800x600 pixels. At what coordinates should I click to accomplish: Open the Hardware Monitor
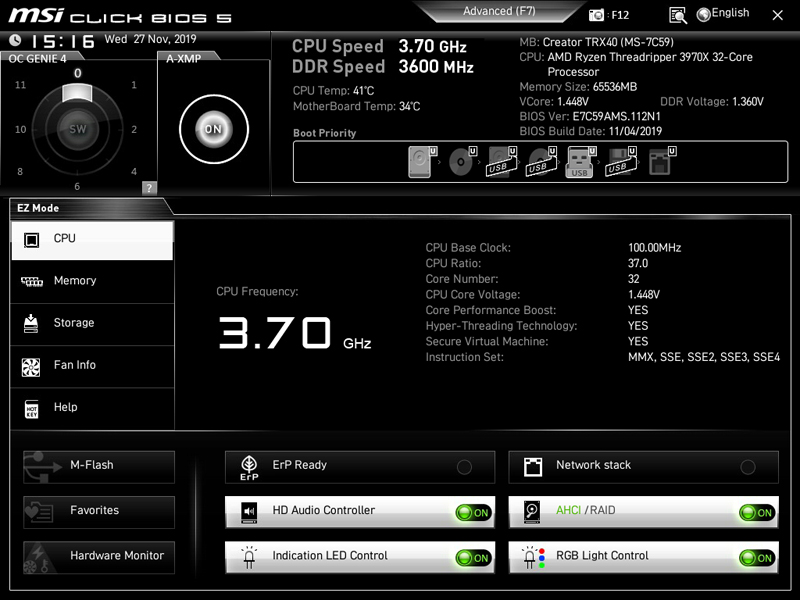tap(99, 557)
